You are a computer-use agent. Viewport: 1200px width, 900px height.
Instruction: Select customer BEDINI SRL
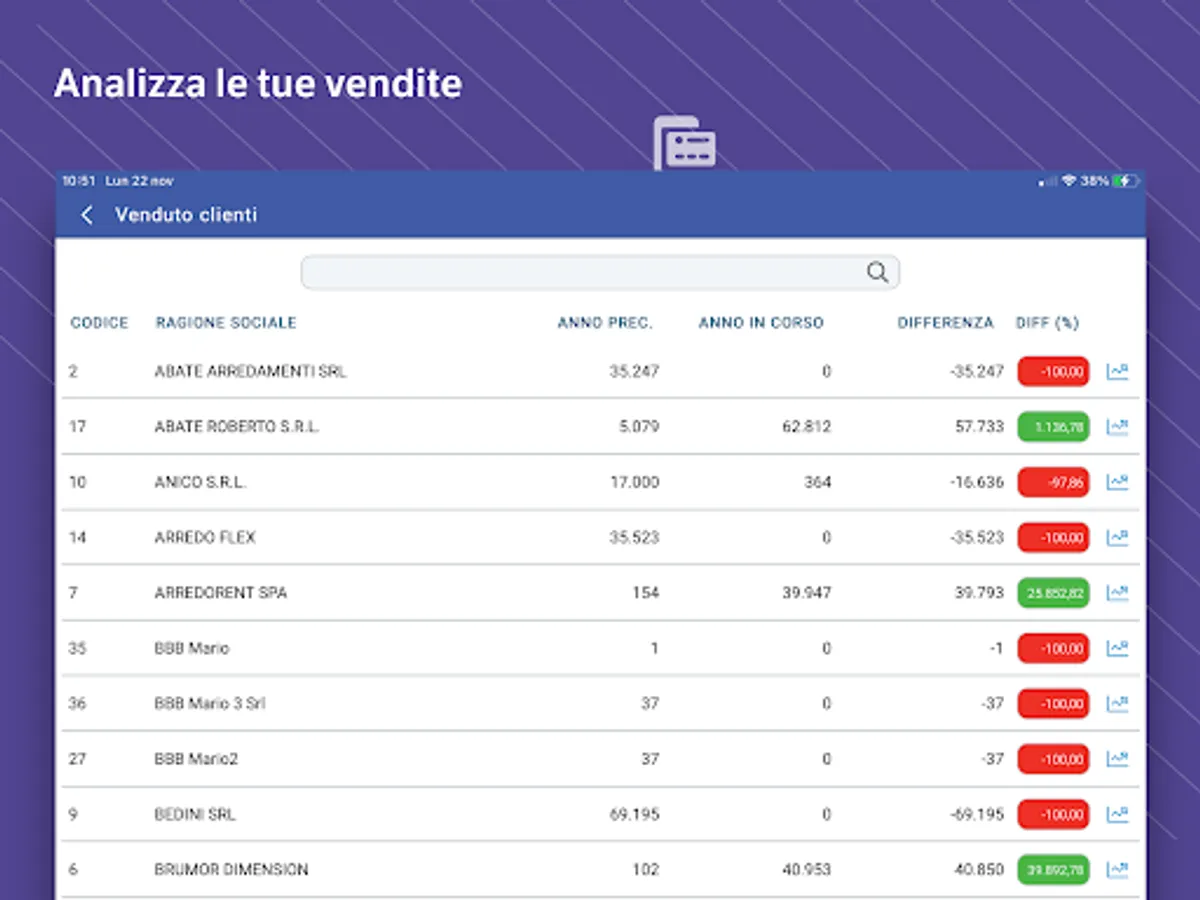[x=195, y=814]
